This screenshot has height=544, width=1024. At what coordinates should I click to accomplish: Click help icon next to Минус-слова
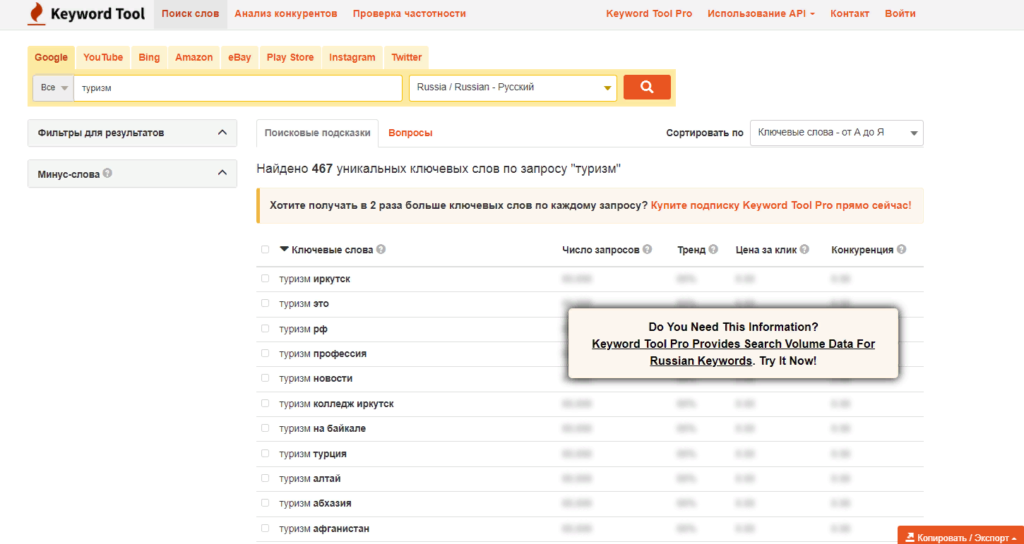(107, 174)
